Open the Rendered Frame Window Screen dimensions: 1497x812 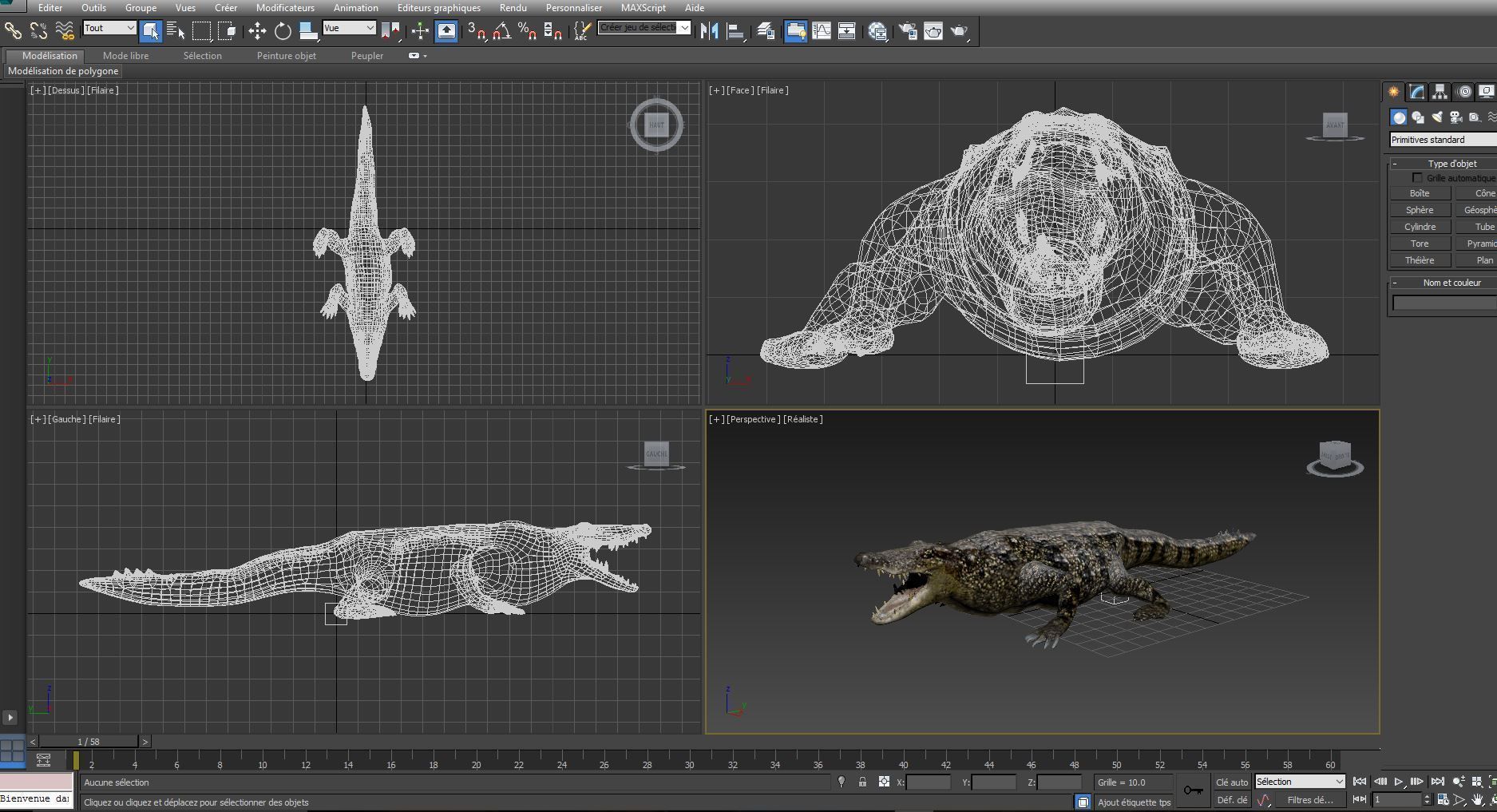[933, 31]
